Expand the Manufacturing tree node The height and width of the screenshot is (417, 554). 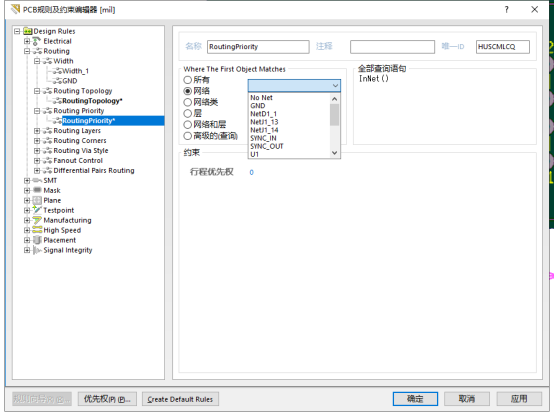tap(27, 220)
